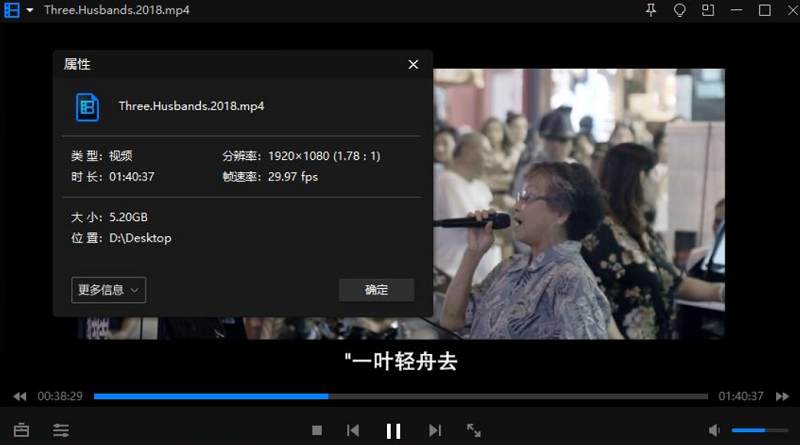Enter fullscreen mode
The width and height of the screenshot is (800, 445).
474,431
